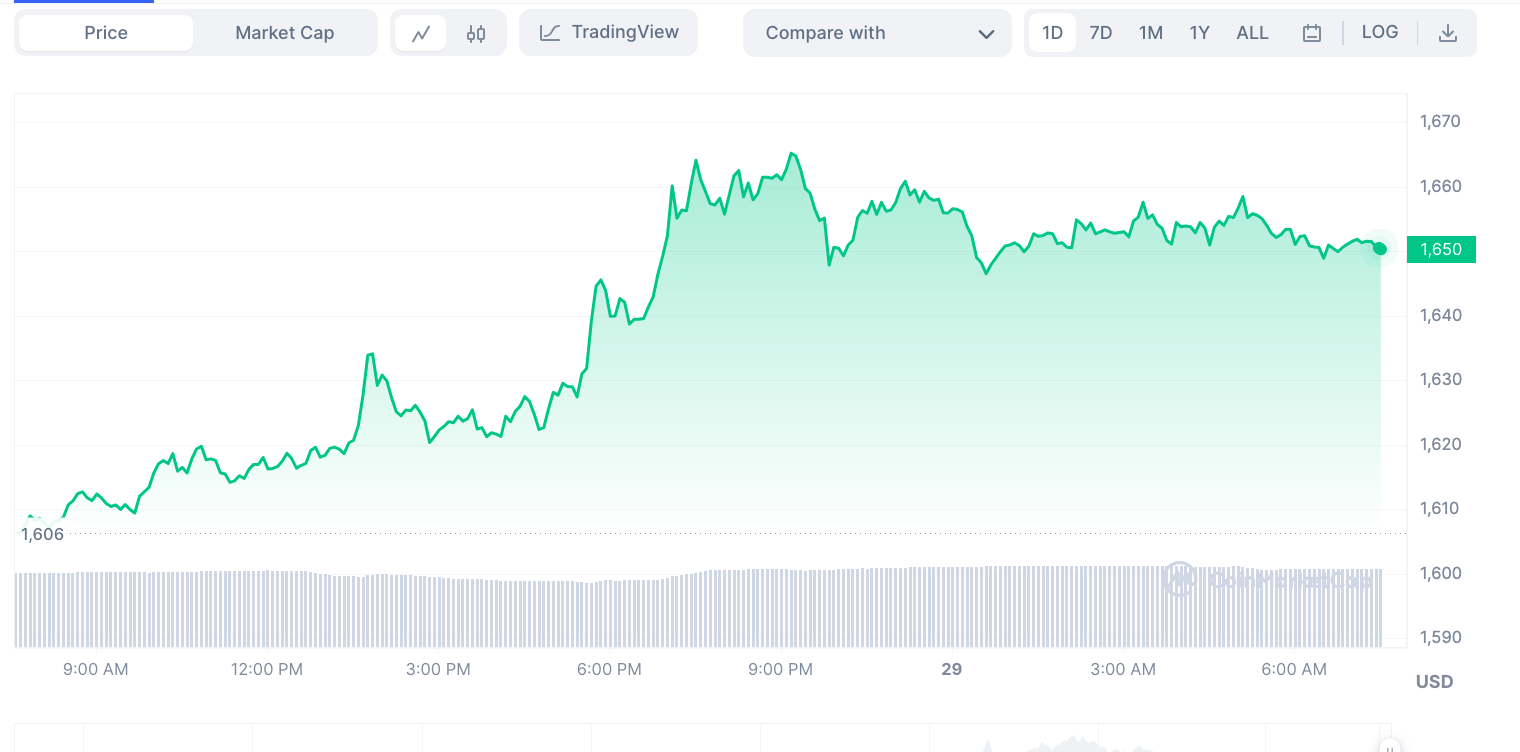Screen dimensions: 1520x752
Task: Toggle the LOG scale
Action: [1380, 32]
